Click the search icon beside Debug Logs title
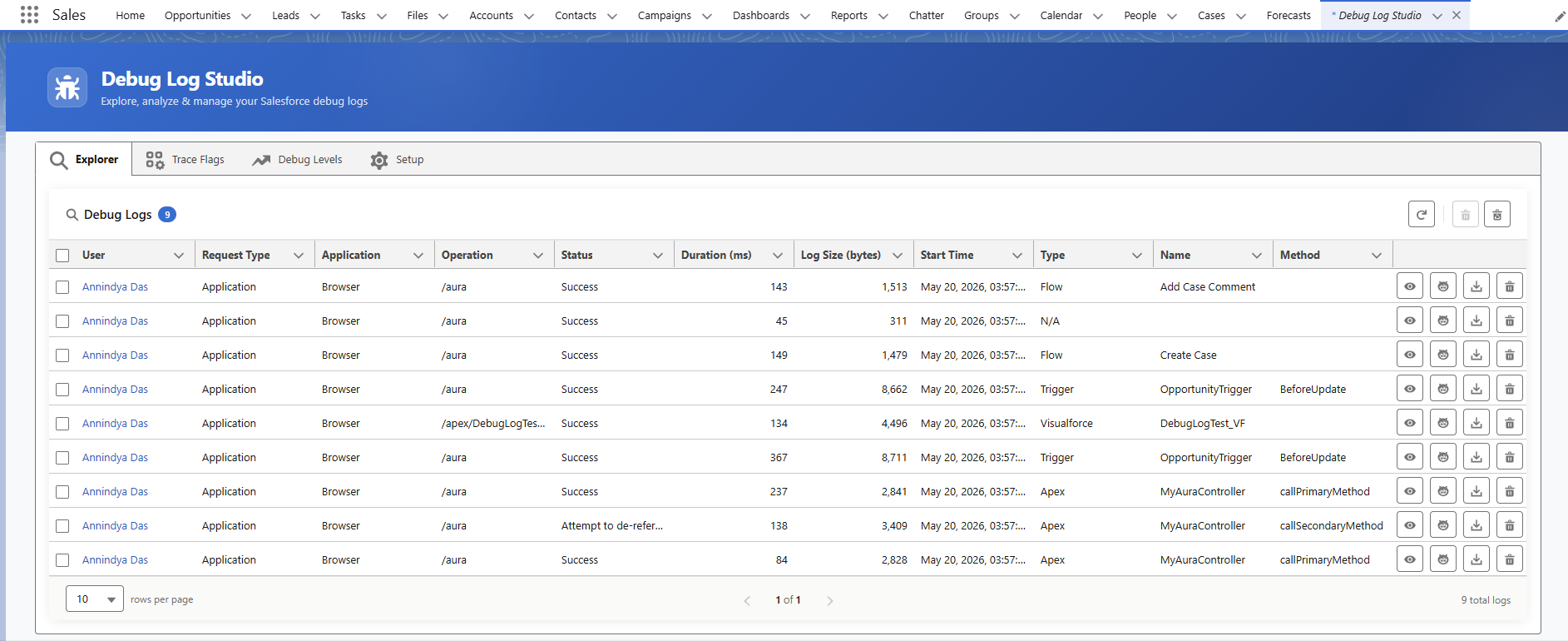 click(x=72, y=215)
